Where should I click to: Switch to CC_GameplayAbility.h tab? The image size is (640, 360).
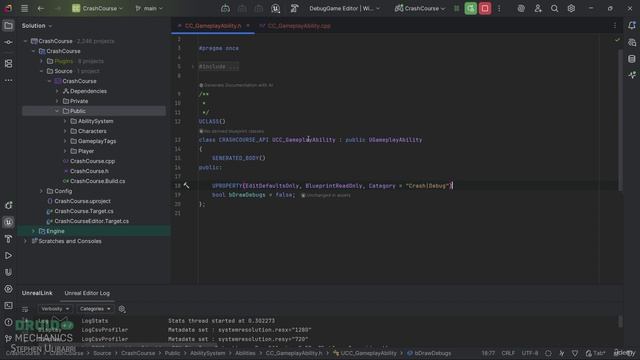coord(213,26)
